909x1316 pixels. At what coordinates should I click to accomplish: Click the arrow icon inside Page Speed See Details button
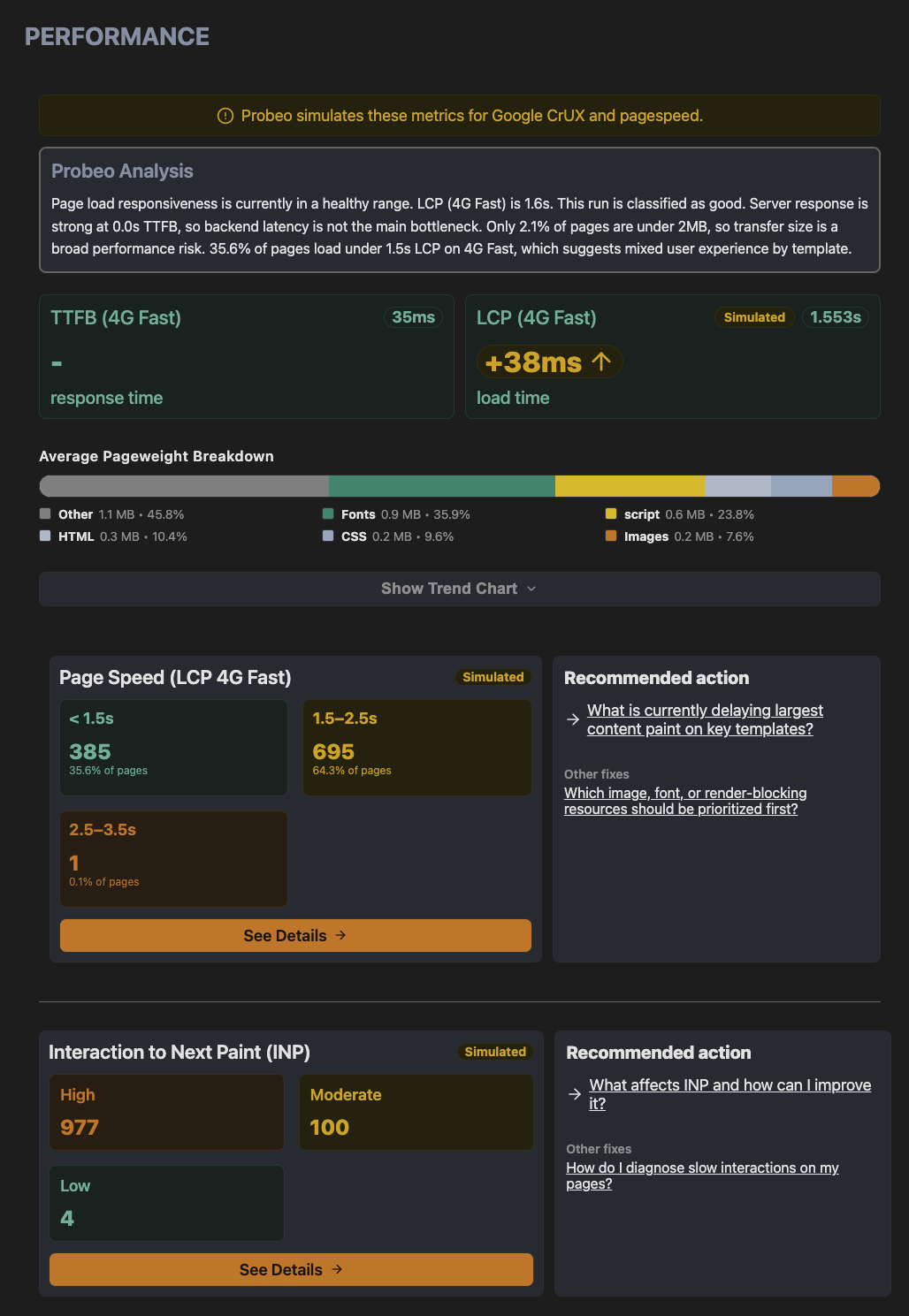340,935
